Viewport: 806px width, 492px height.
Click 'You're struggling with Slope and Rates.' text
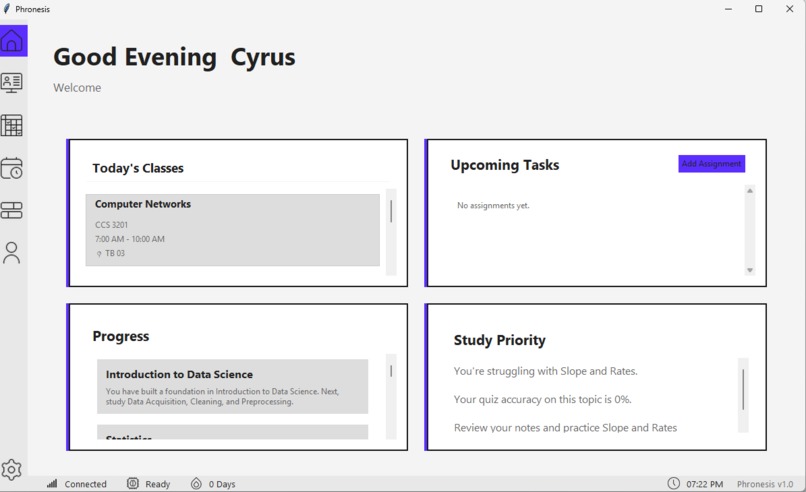tap(545, 371)
